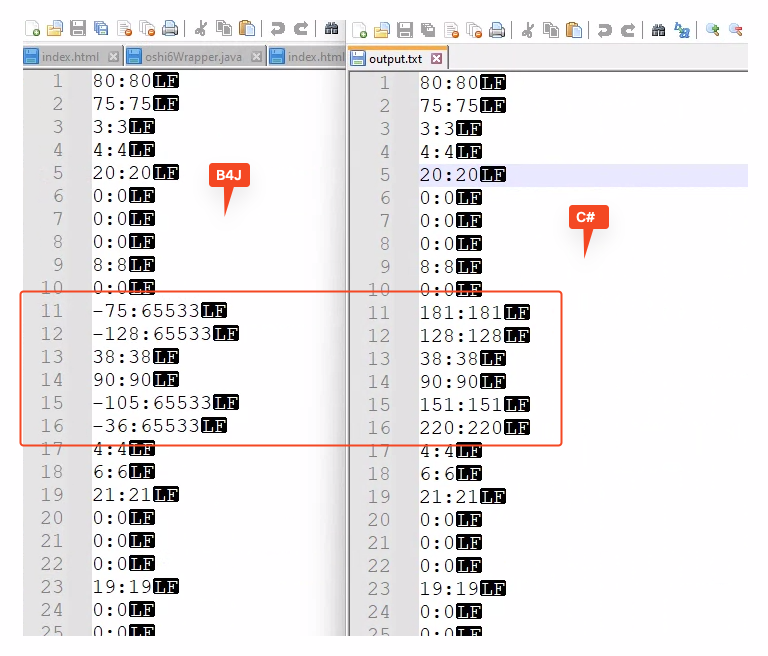768x656 pixels.
Task: Click Cut scissors icon in B4J window toolbar
Action: click(201, 28)
